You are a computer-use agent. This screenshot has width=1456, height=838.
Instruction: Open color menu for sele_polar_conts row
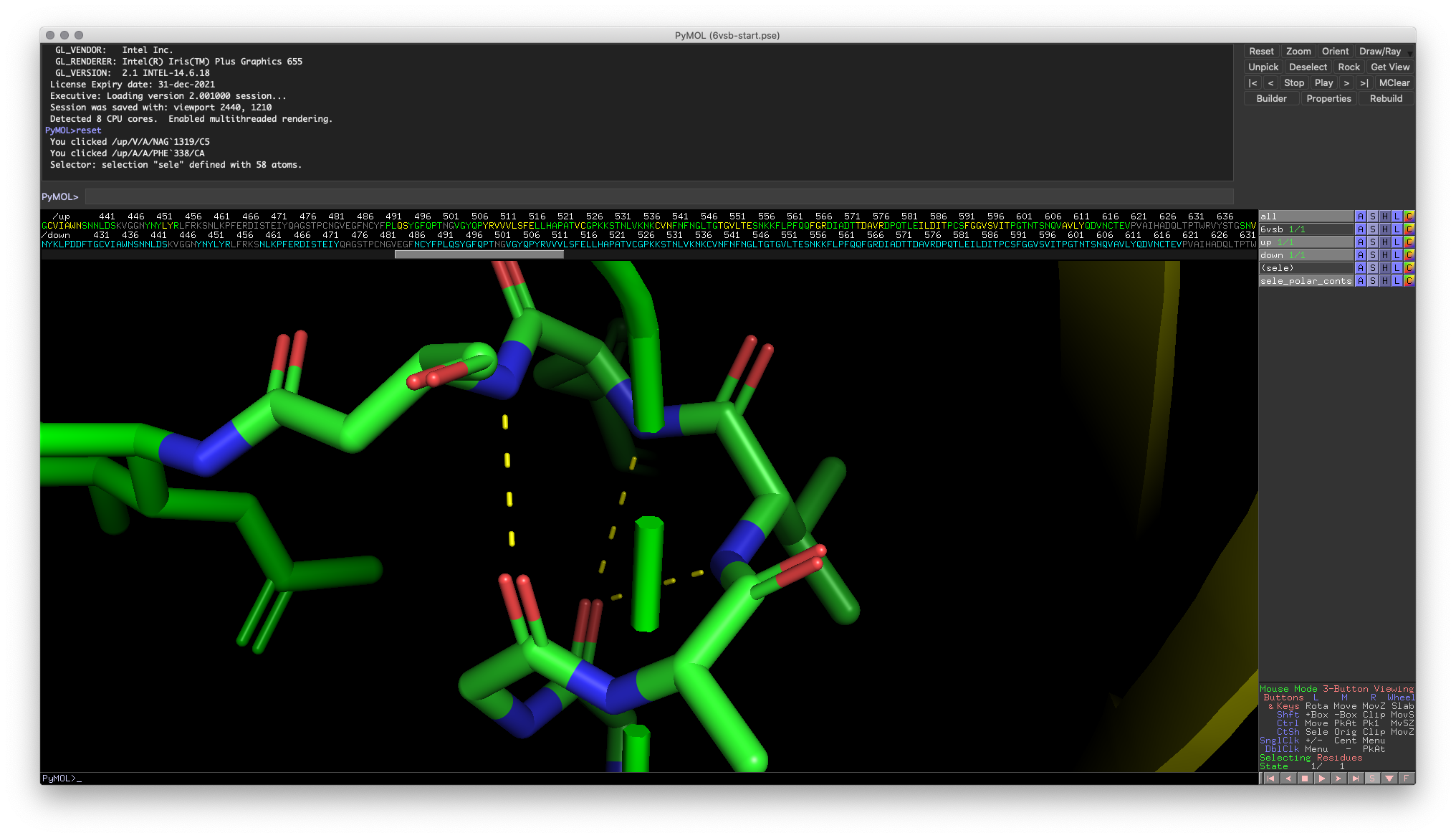coord(1409,281)
